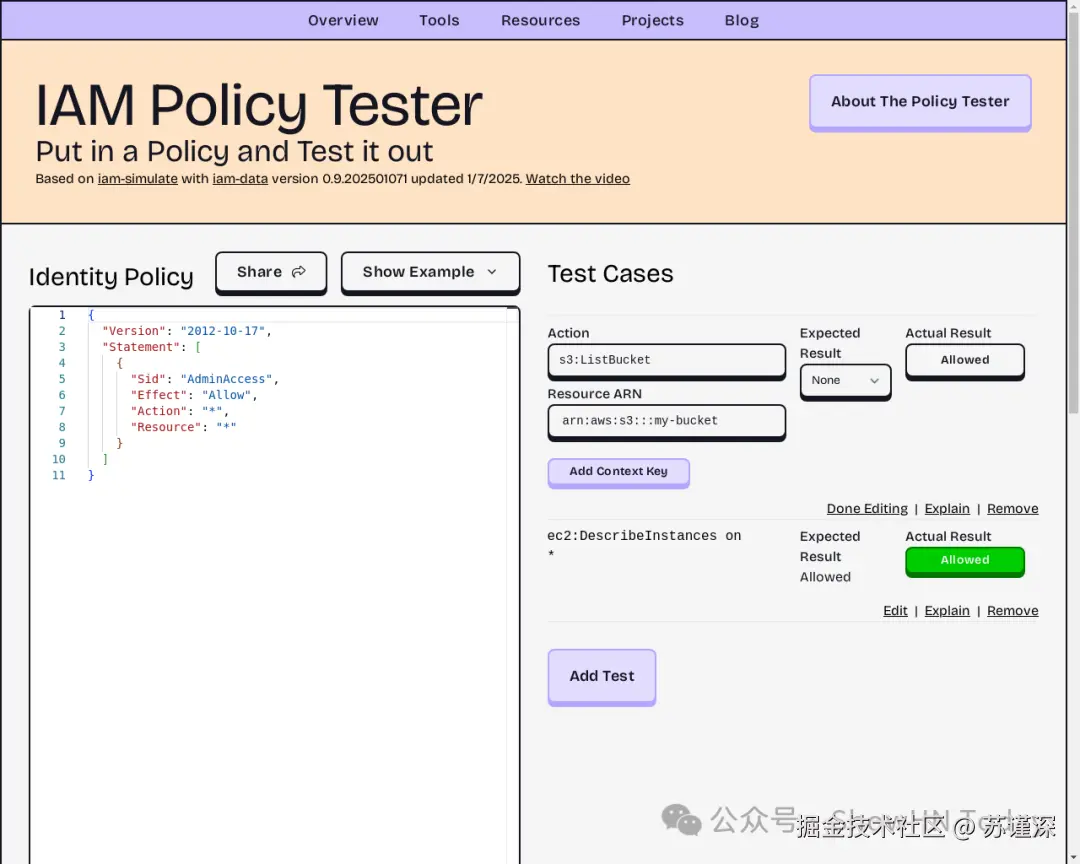The height and width of the screenshot is (864, 1080).
Task: Open the Projects nav item
Action: [x=652, y=21]
